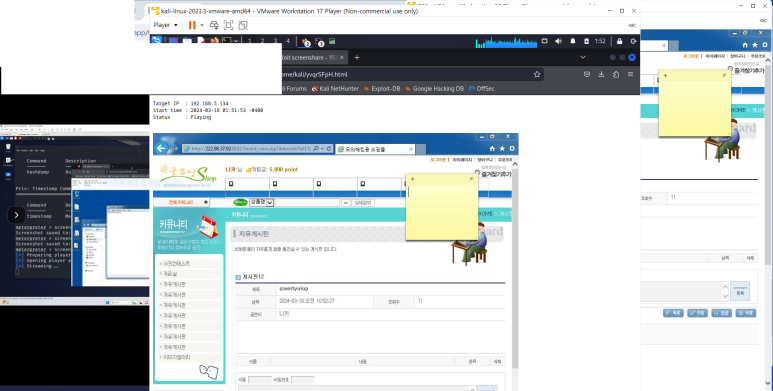Switch to workspace 1 in Kali panel
This screenshot has height=391, width=773.
(249, 41)
